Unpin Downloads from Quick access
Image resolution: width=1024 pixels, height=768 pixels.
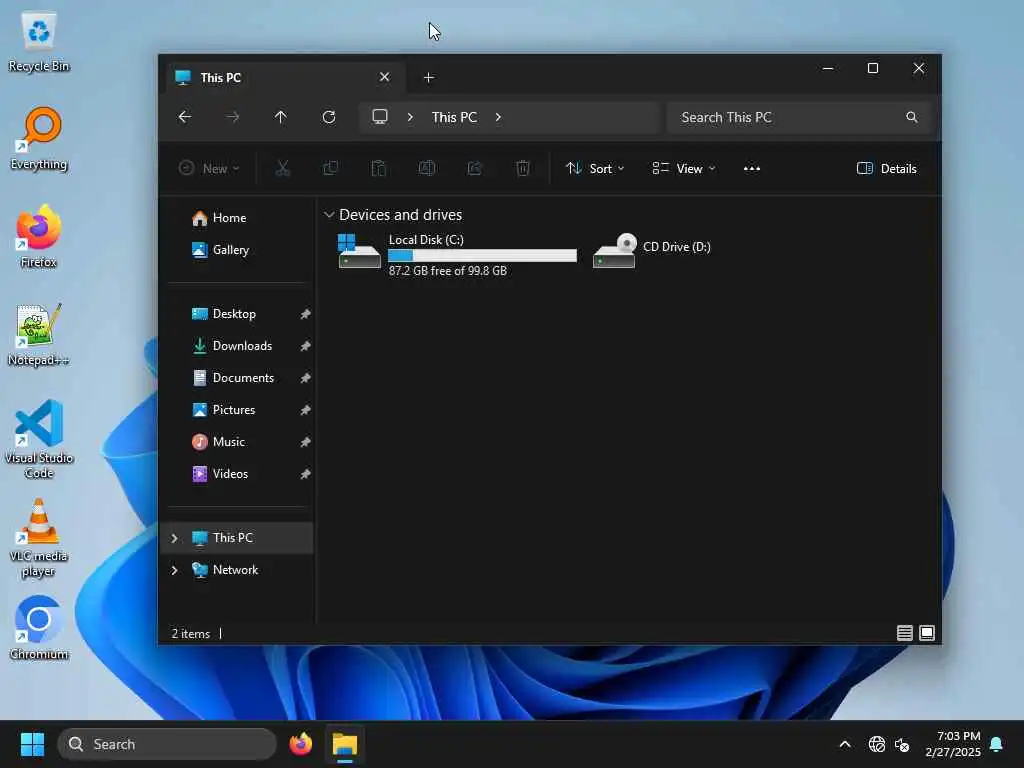(x=305, y=346)
